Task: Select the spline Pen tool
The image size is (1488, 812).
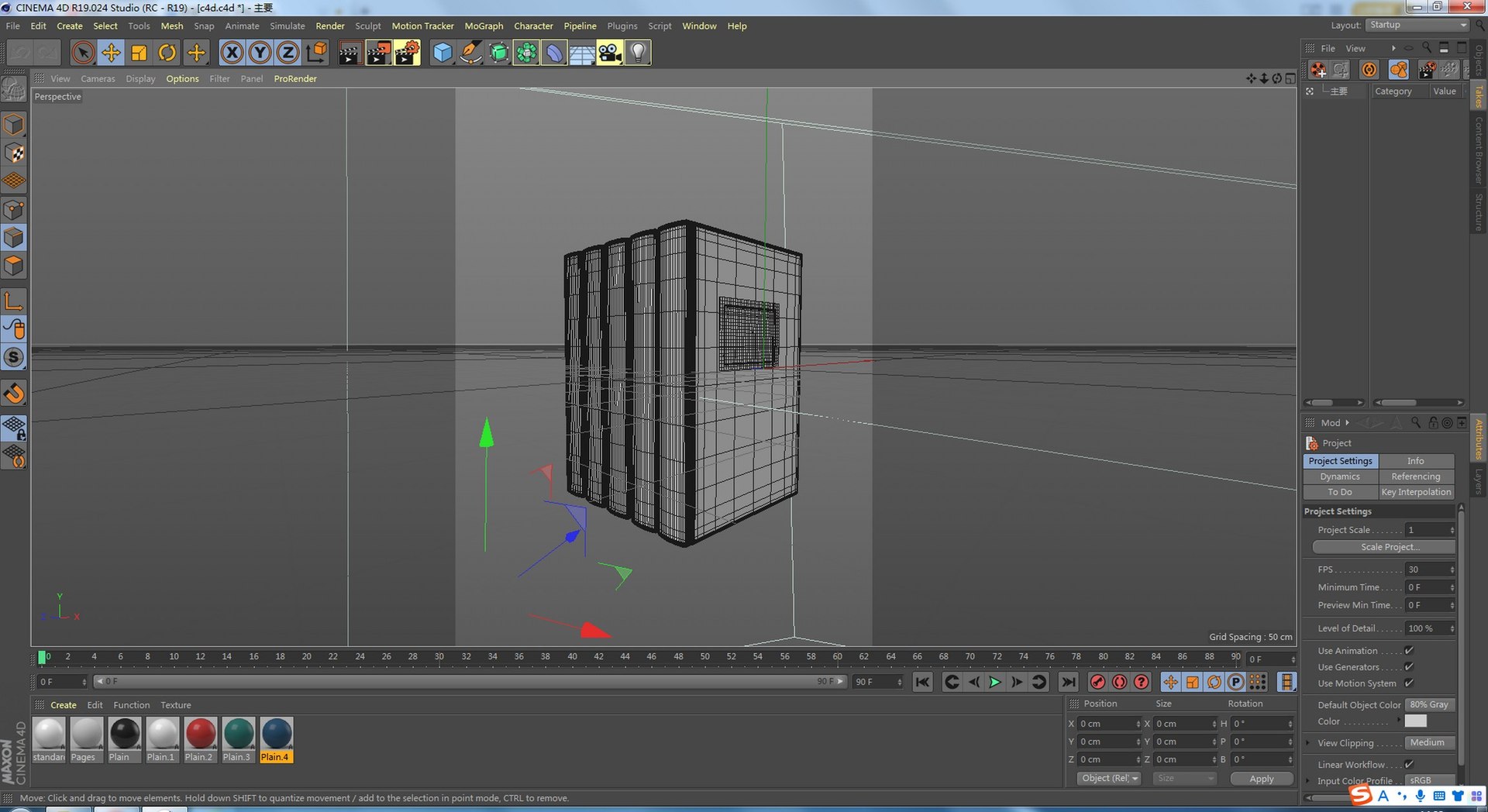Action: point(470,53)
